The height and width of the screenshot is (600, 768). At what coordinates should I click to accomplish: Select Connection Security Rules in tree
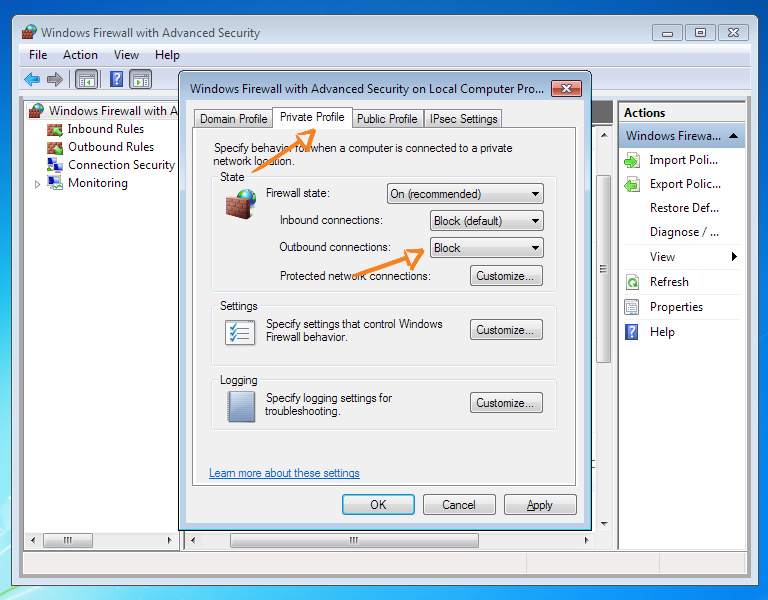coord(121,165)
